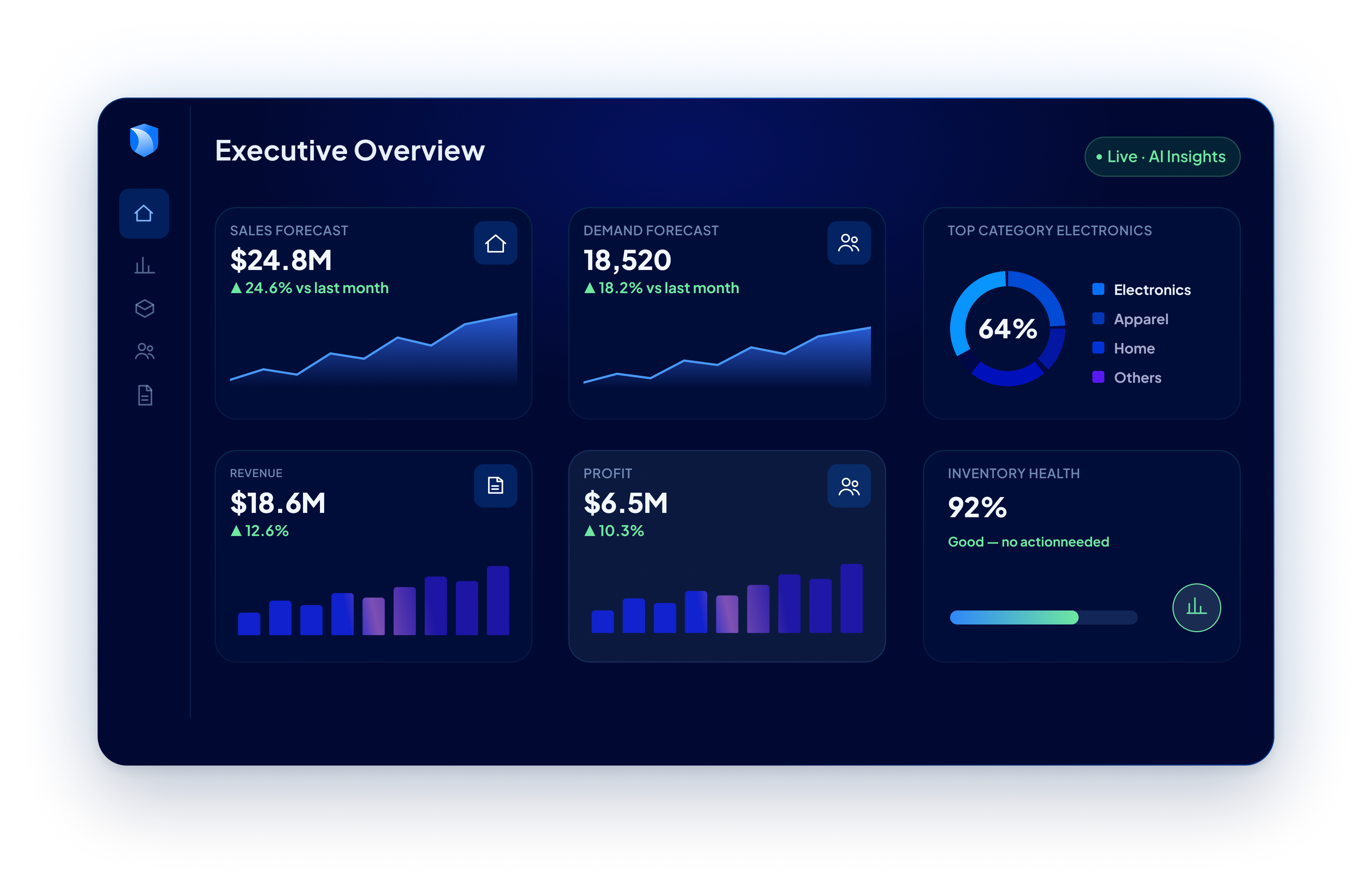Click the Apparel legend label
This screenshot has width=1372, height=887.
pyautogui.click(x=1141, y=319)
